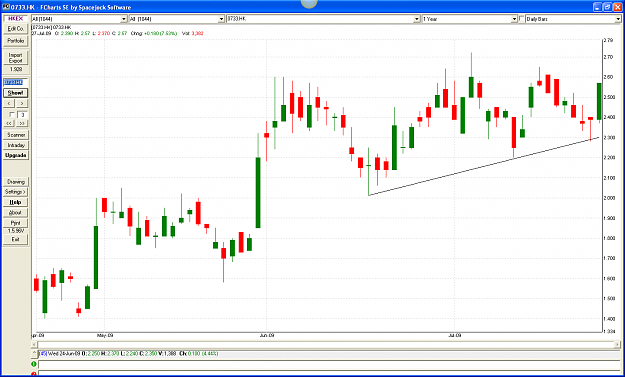
Task: Click the chart's horizontal scrollbar track
Action: tap(326, 344)
